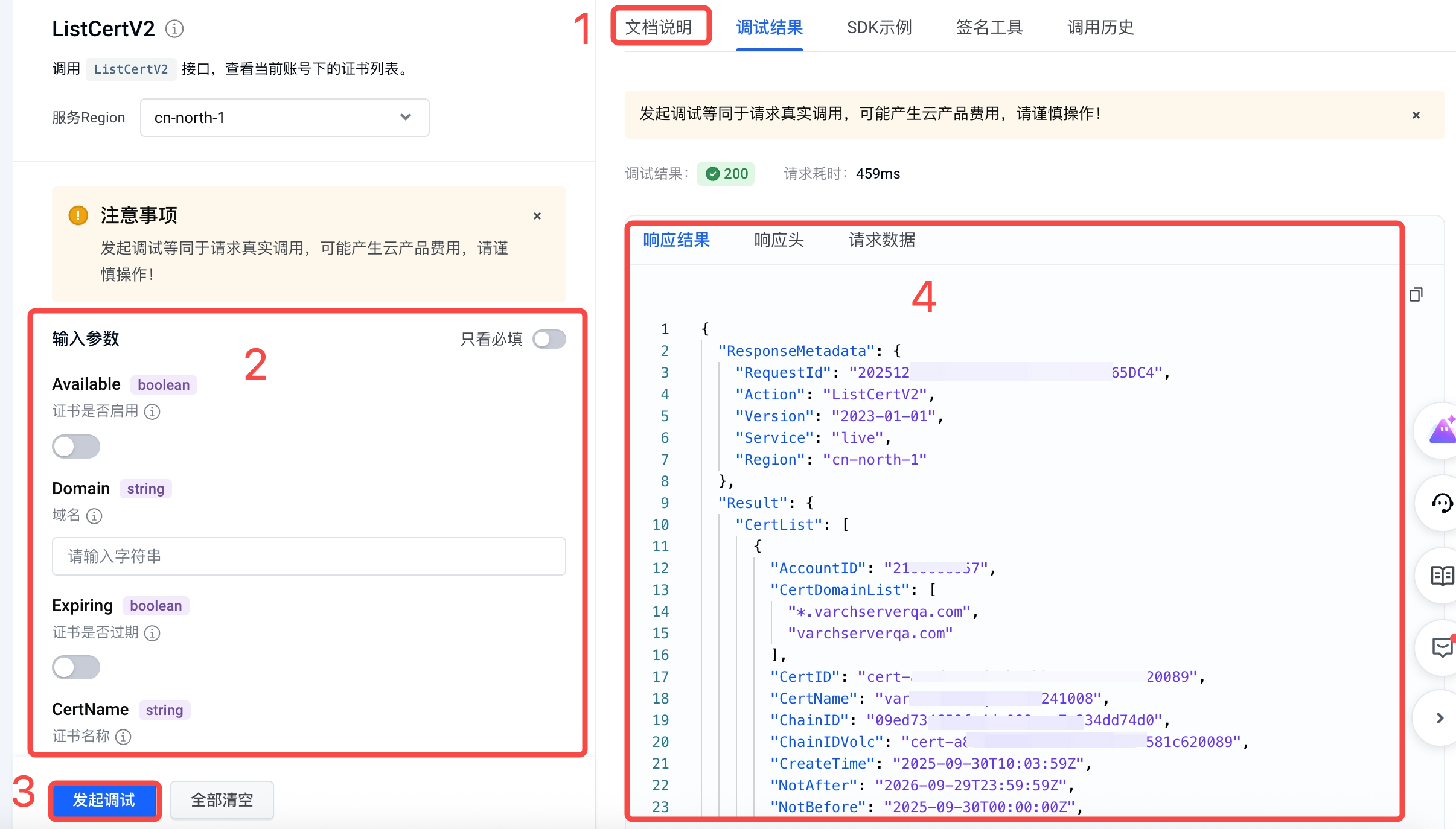Copy the response JSON with copy icon
Viewport: 1456px width, 829px height.
[x=1416, y=294]
